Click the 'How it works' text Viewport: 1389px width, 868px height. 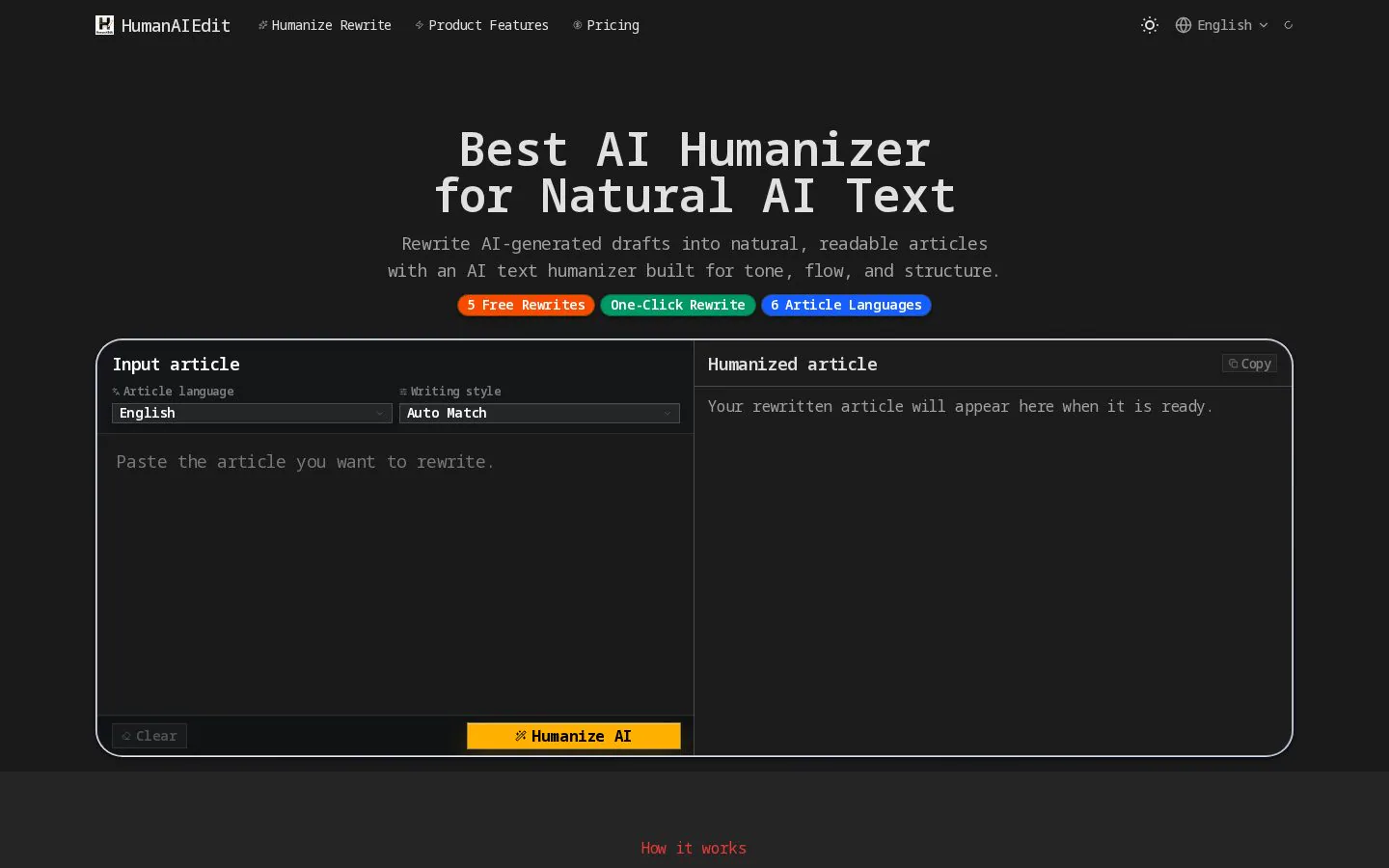click(694, 848)
